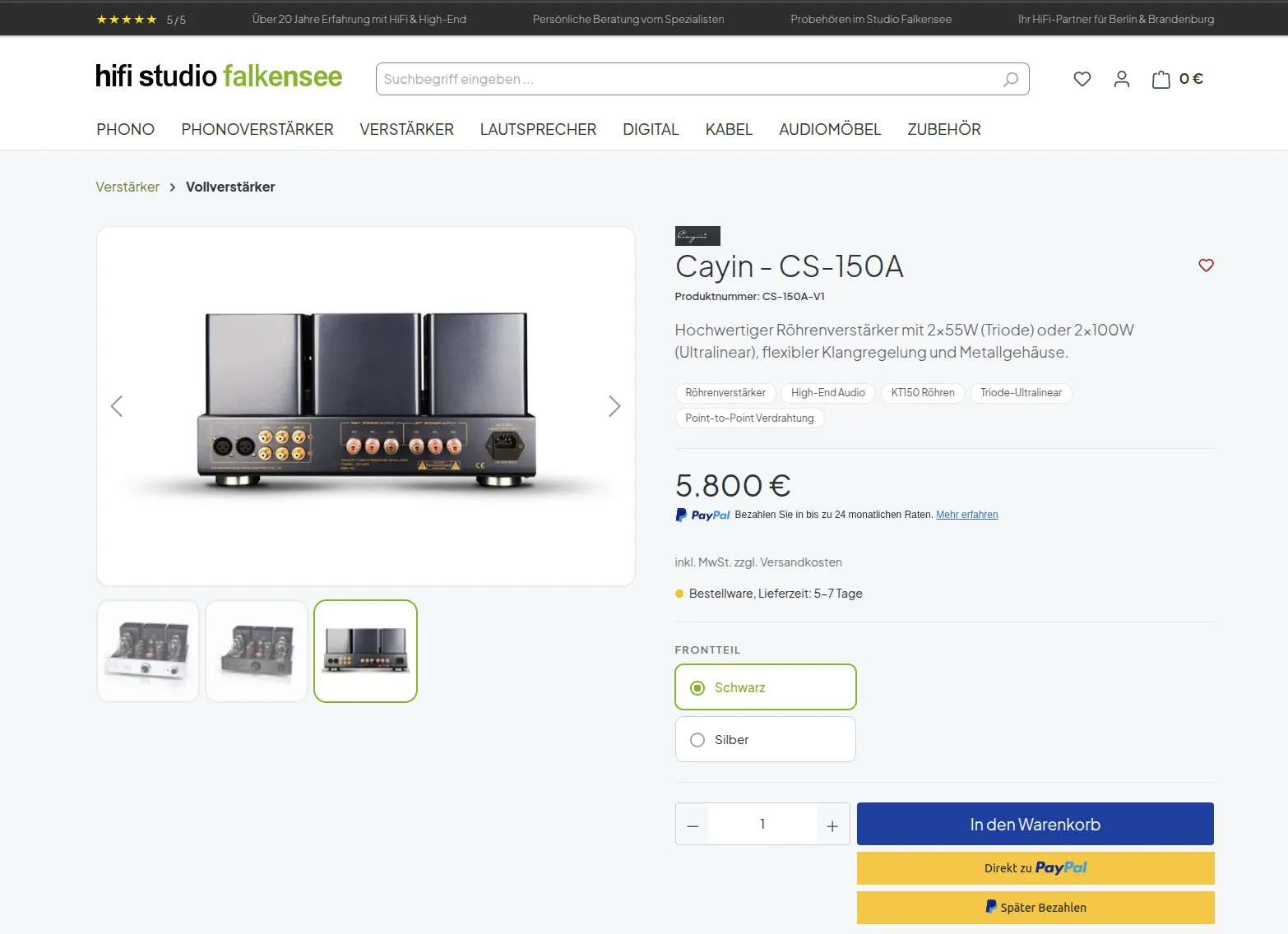Viewport: 1288px width, 934px height.
Task: Click the Triode-Ultralinear tag
Action: click(x=1021, y=393)
